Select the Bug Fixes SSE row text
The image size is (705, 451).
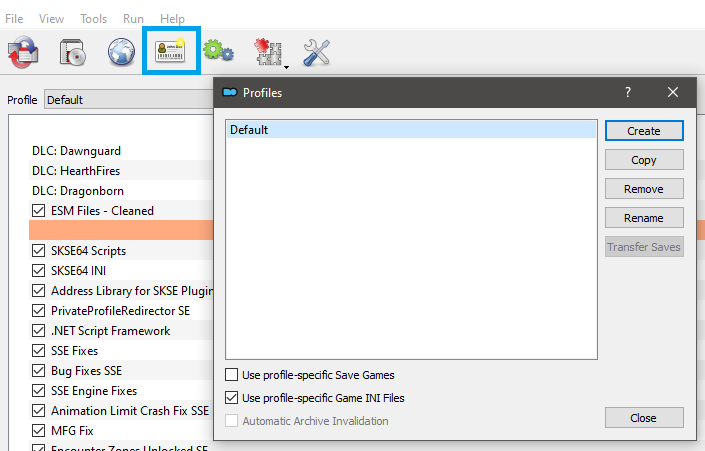(86, 371)
